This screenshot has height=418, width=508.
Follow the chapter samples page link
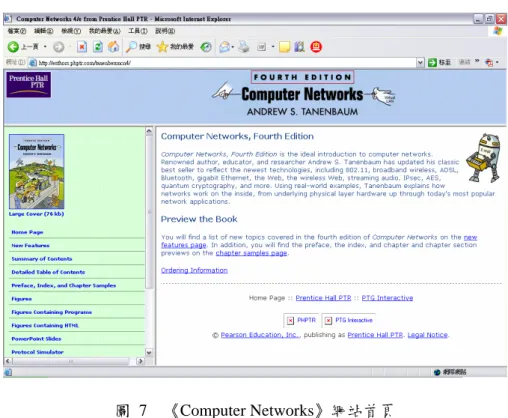[x=251, y=253]
